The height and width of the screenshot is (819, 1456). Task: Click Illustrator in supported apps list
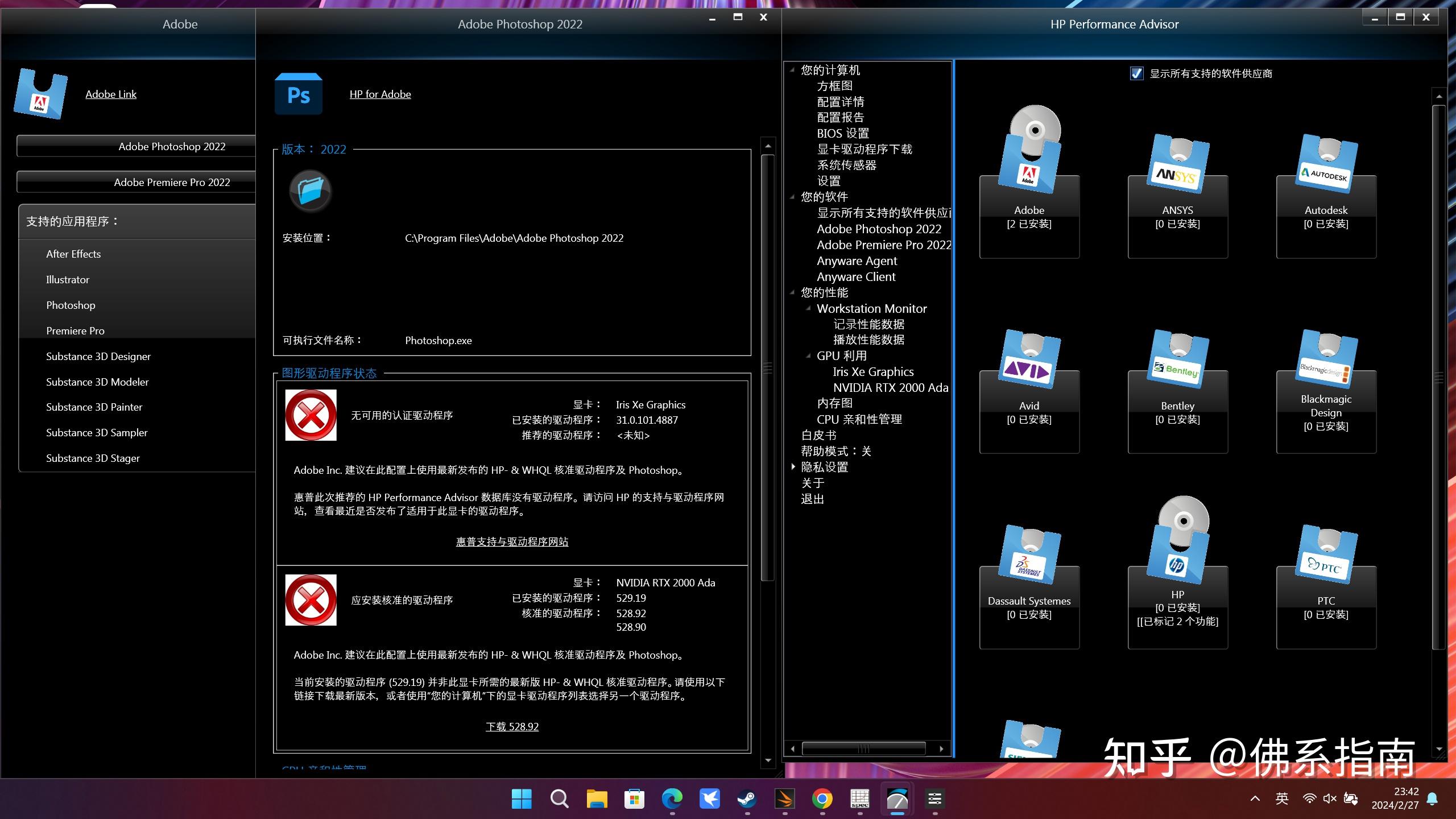point(68,279)
